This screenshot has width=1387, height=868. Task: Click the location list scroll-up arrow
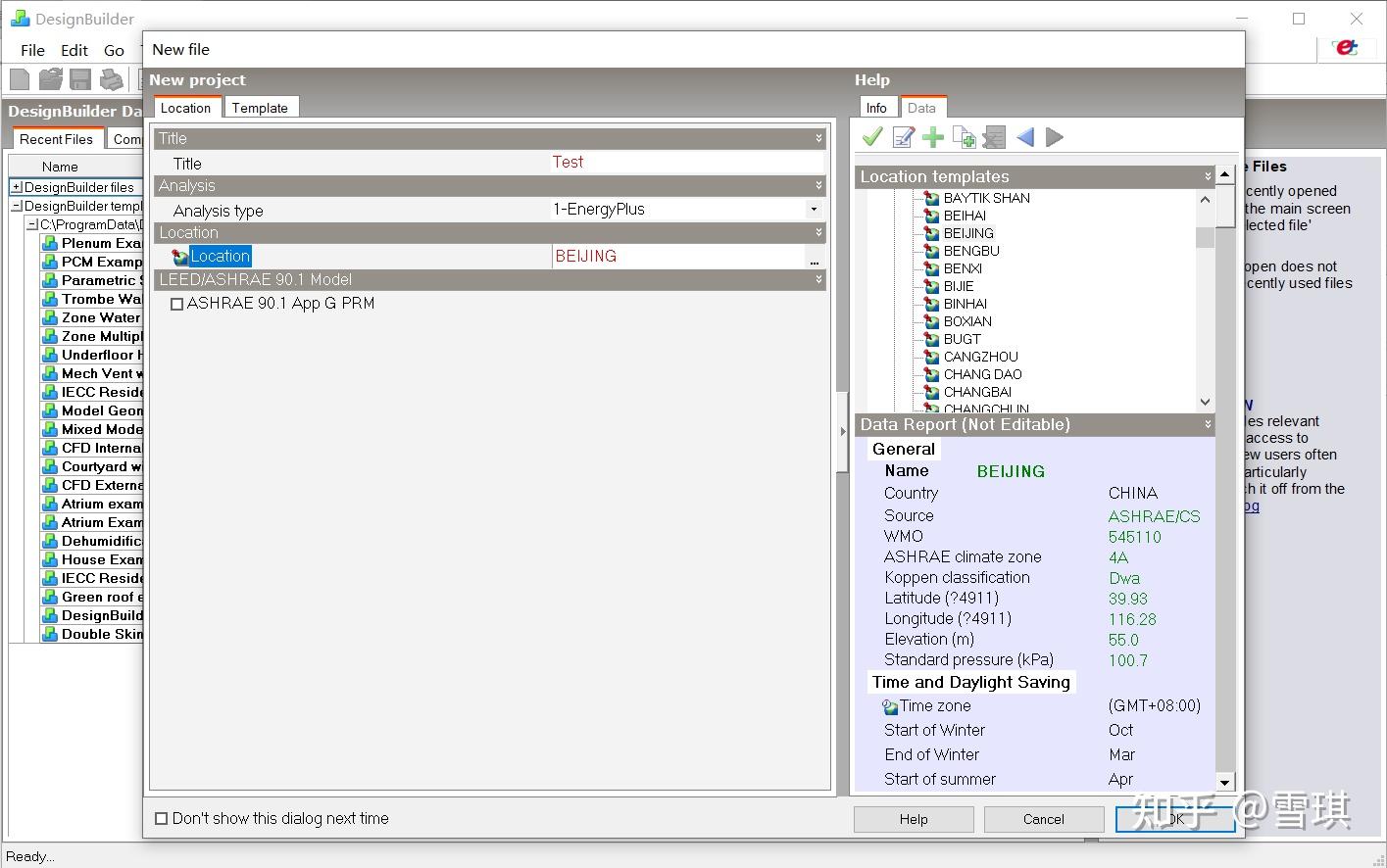[x=1205, y=199]
